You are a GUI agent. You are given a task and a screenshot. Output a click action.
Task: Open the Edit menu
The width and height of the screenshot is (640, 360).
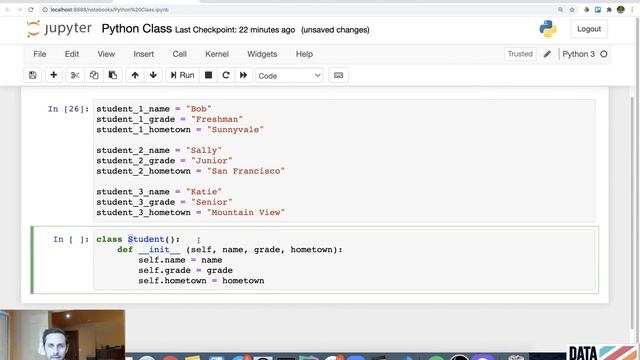(72, 54)
